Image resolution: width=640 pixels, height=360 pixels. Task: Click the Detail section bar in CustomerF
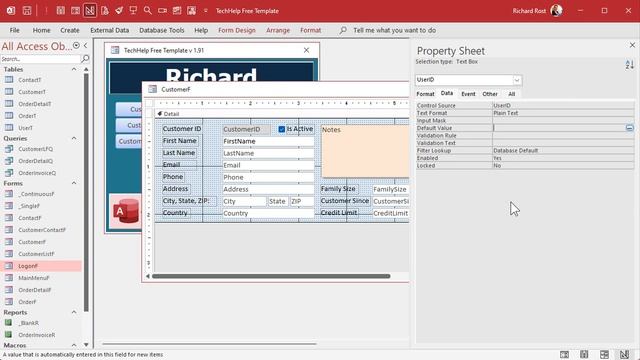(282, 114)
